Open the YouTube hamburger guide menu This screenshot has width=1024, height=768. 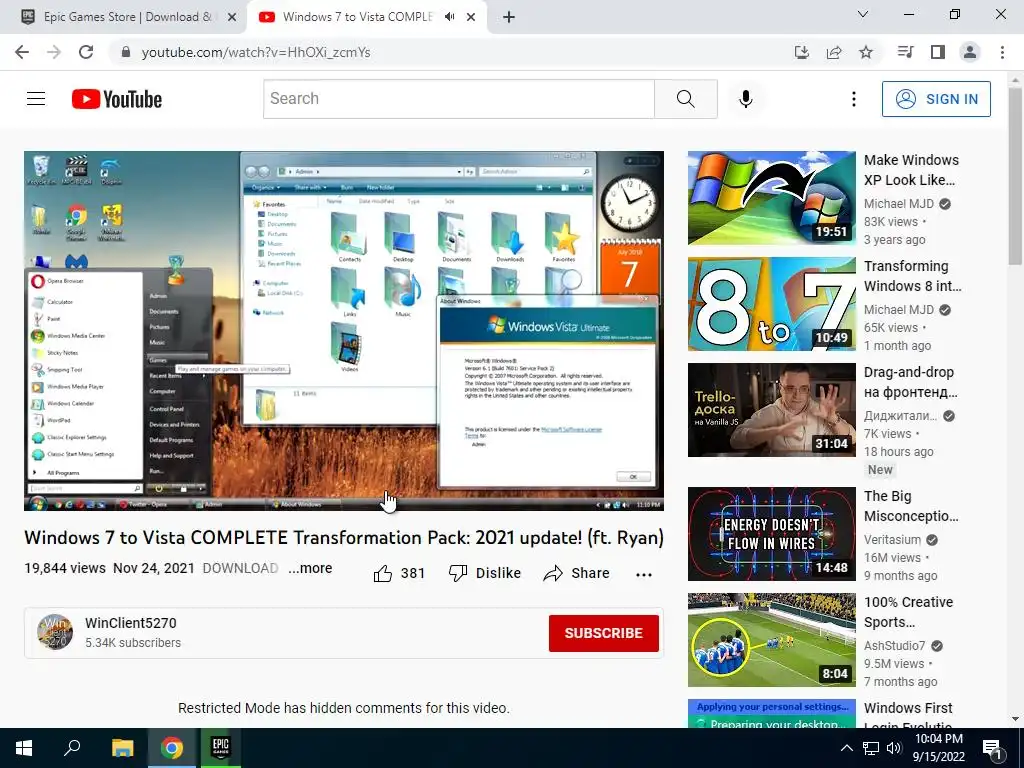tap(36, 99)
